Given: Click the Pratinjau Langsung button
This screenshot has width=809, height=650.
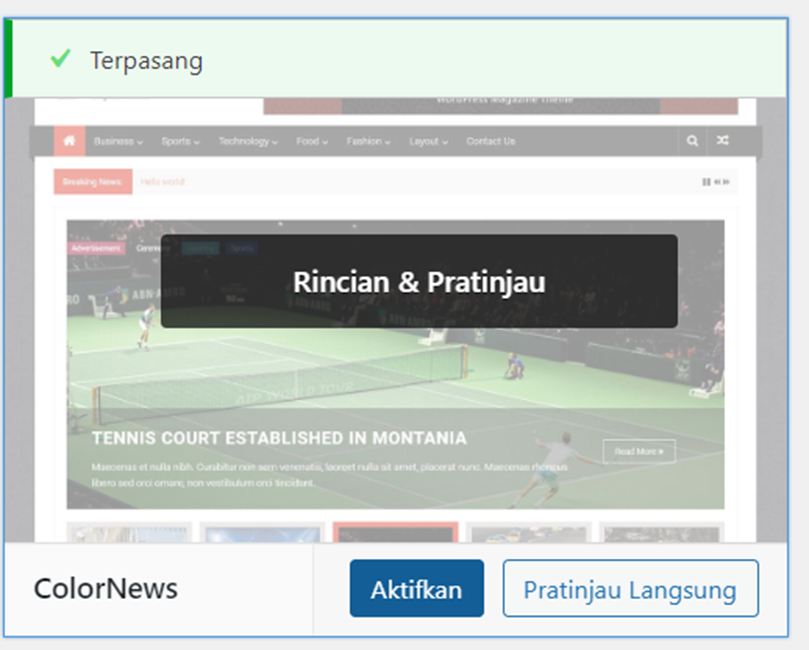Looking at the screenshot, I should click(630, 589).
